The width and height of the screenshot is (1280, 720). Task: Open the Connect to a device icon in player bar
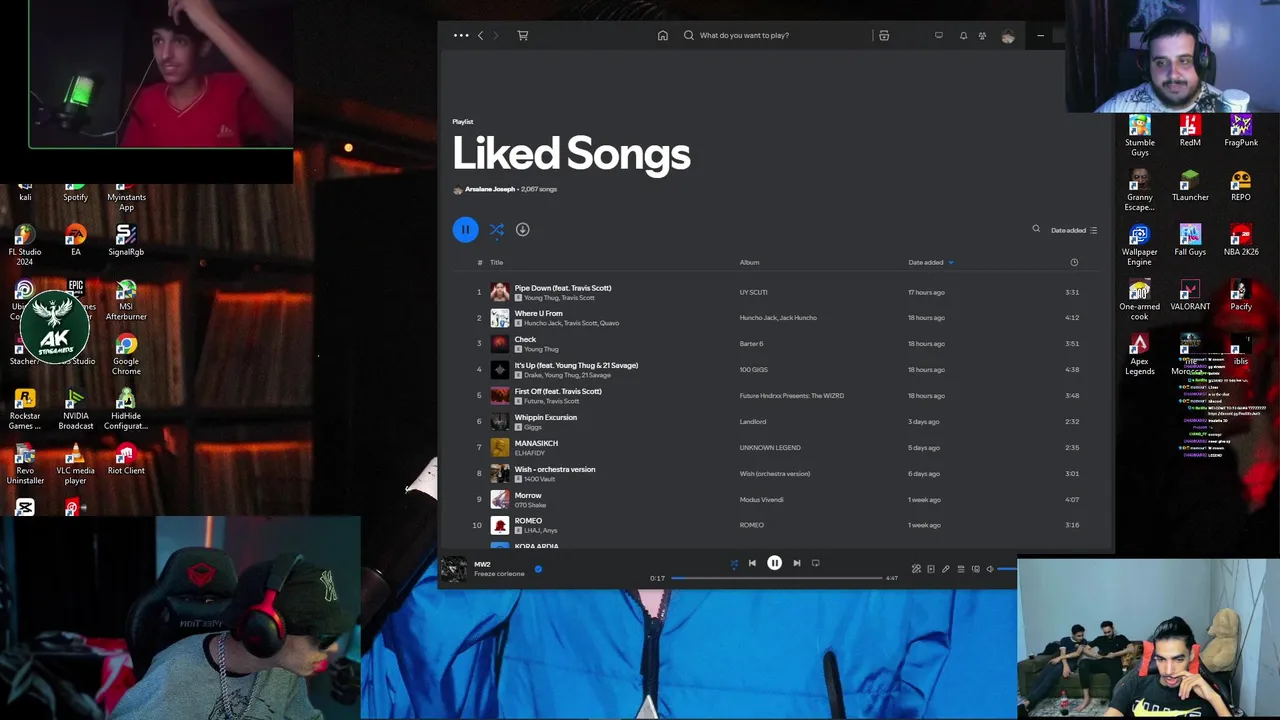[976, 569]
